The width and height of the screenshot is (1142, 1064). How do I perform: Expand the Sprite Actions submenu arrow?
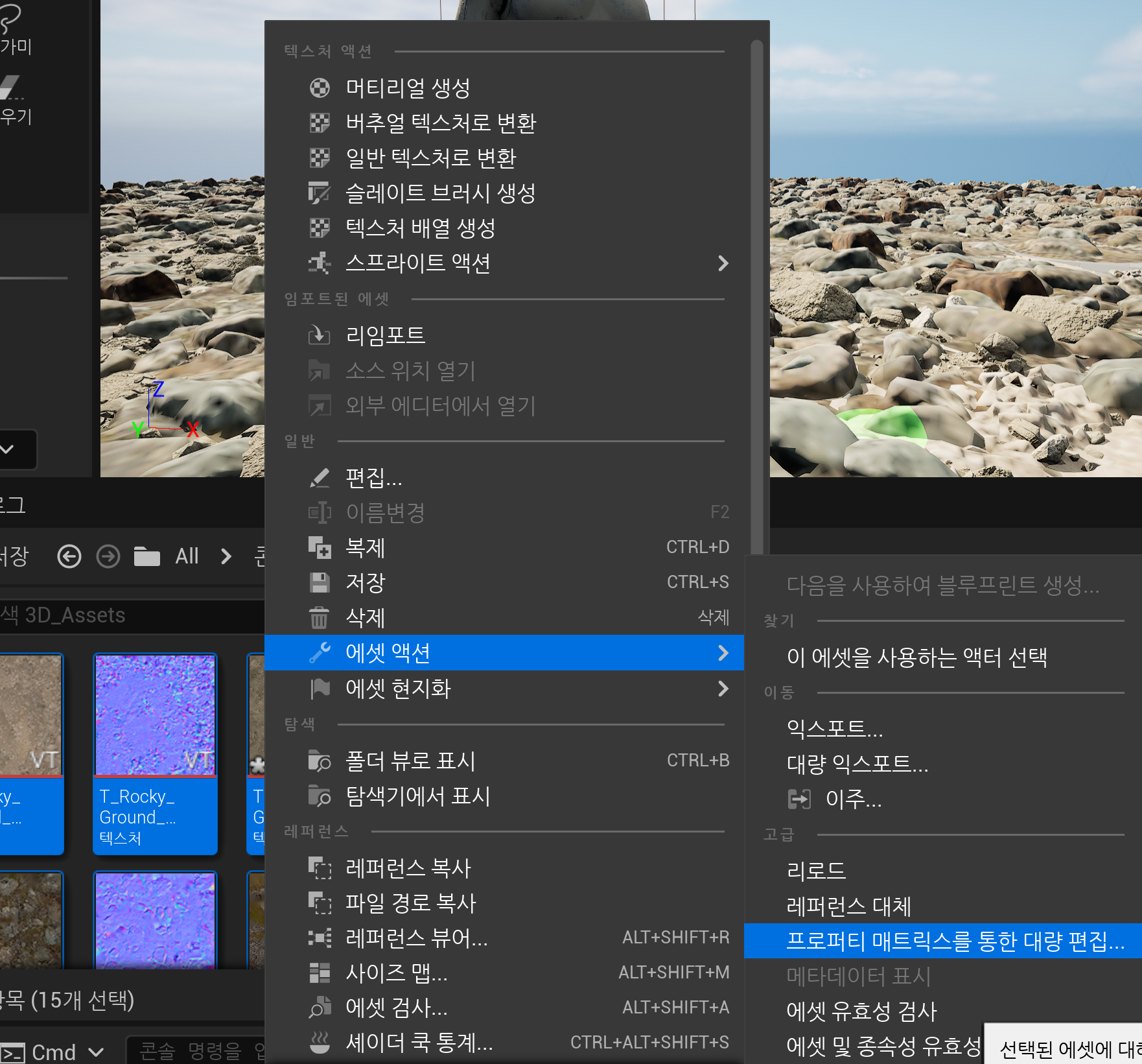click(x=723, y=263)
